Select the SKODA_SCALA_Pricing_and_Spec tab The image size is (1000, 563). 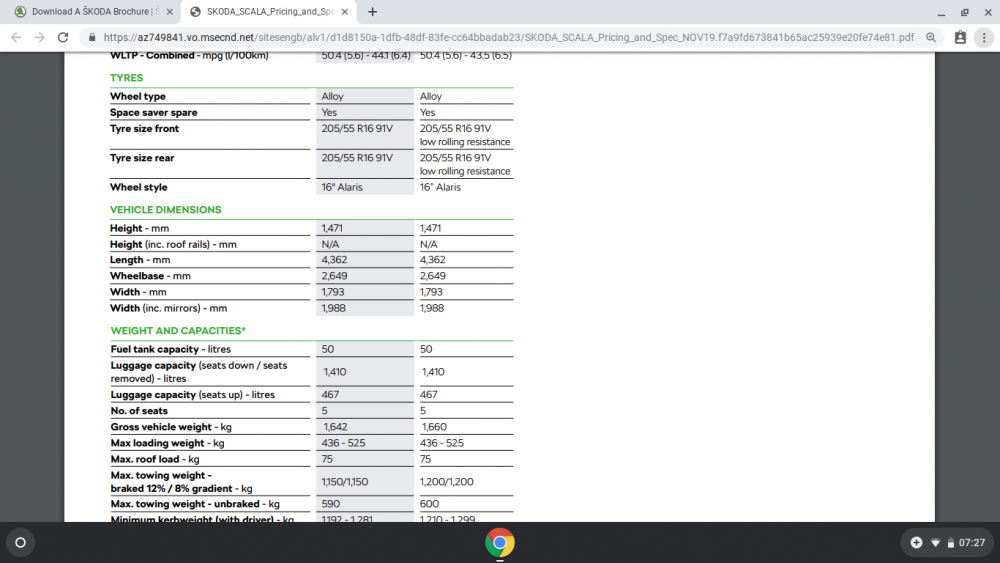(270, 11)
